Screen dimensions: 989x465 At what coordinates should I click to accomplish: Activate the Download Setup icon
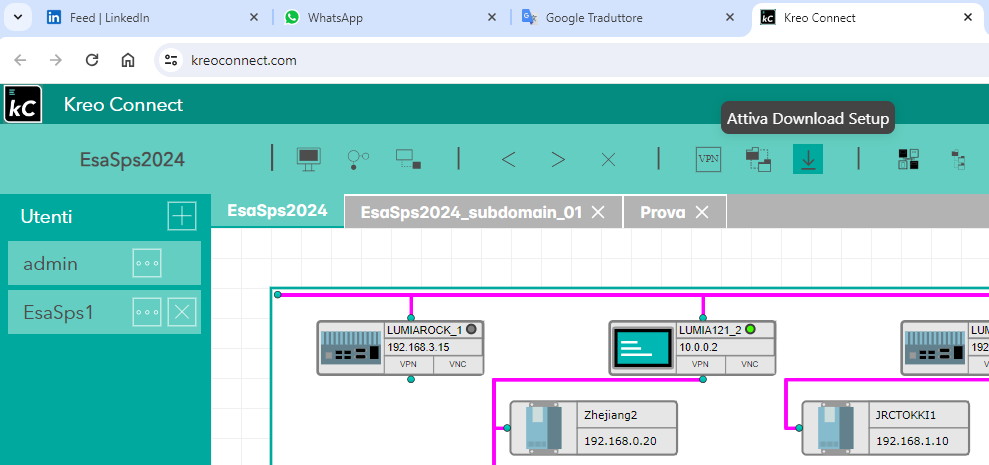(808, 159)
